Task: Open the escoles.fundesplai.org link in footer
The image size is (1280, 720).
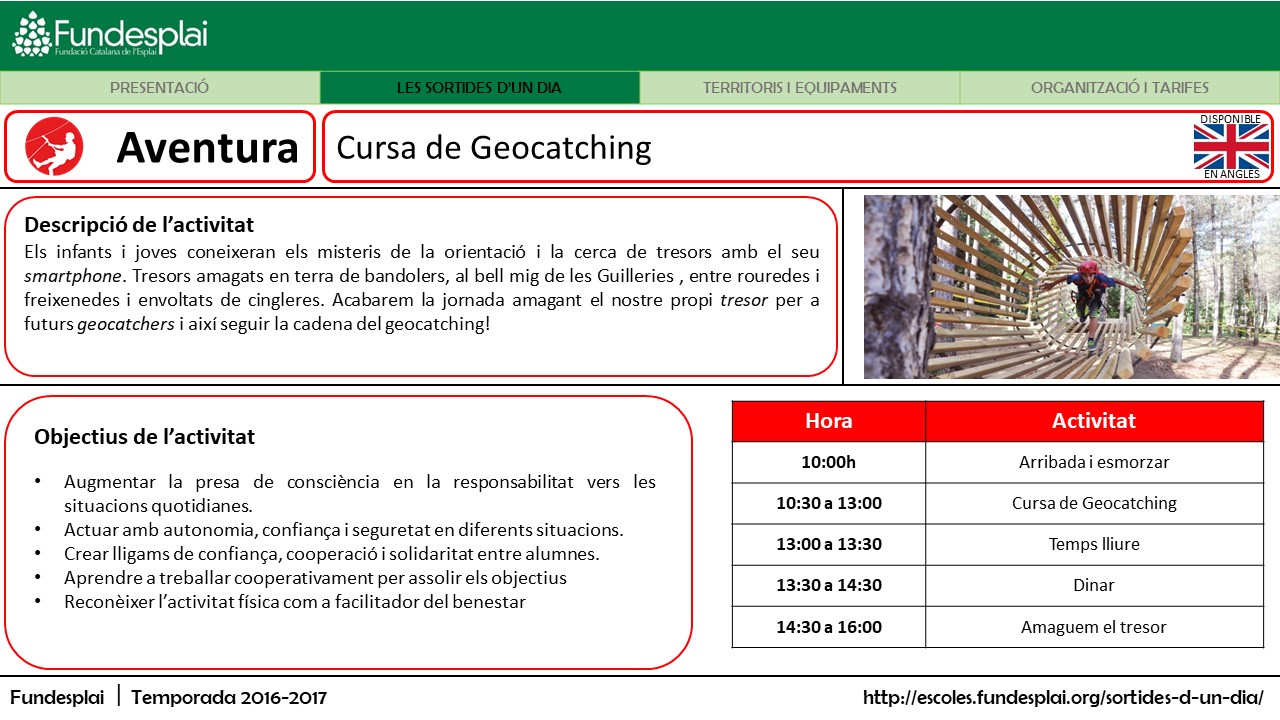Action: point(1063,697)
